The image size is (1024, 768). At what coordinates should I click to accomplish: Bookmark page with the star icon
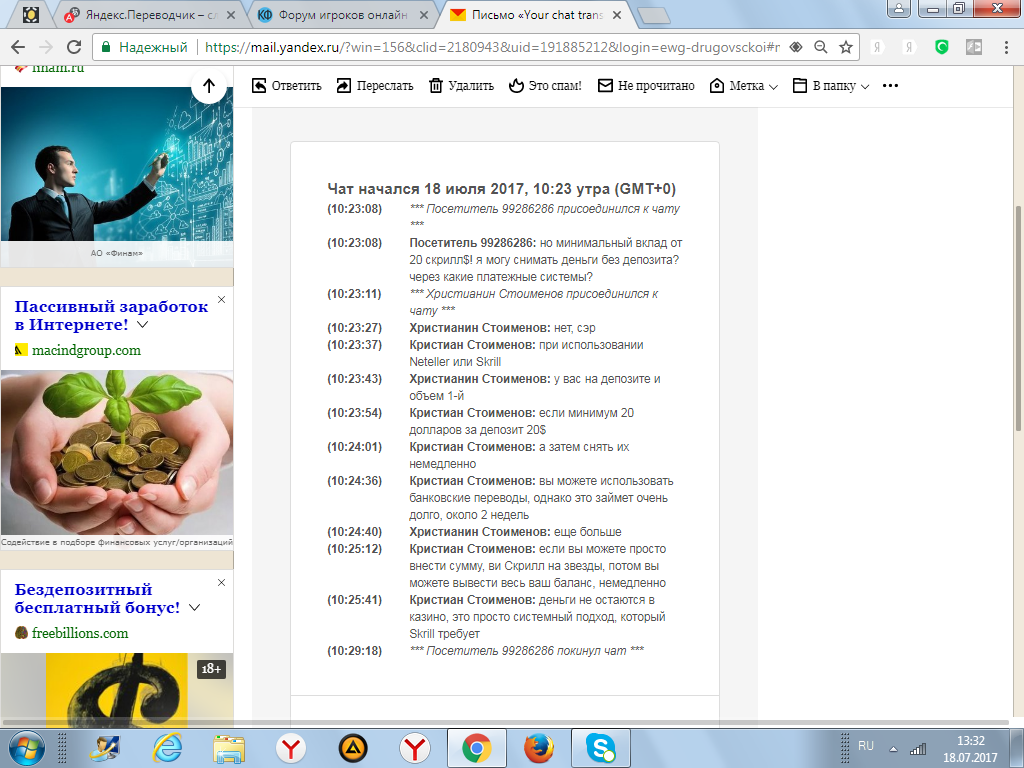pyautogui.click(x=846, y=47)
